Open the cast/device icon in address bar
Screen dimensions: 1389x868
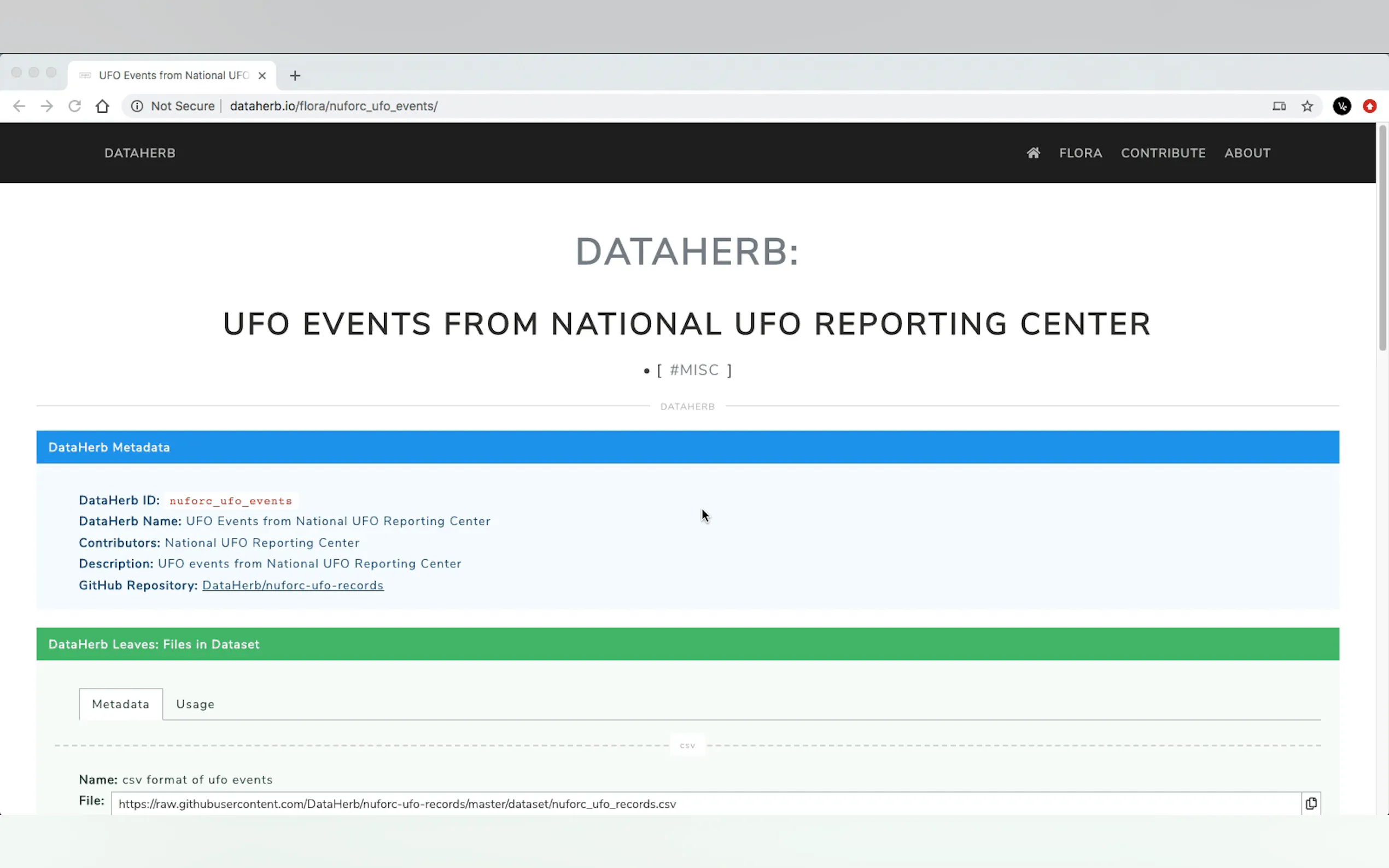tap(1279, 106)
